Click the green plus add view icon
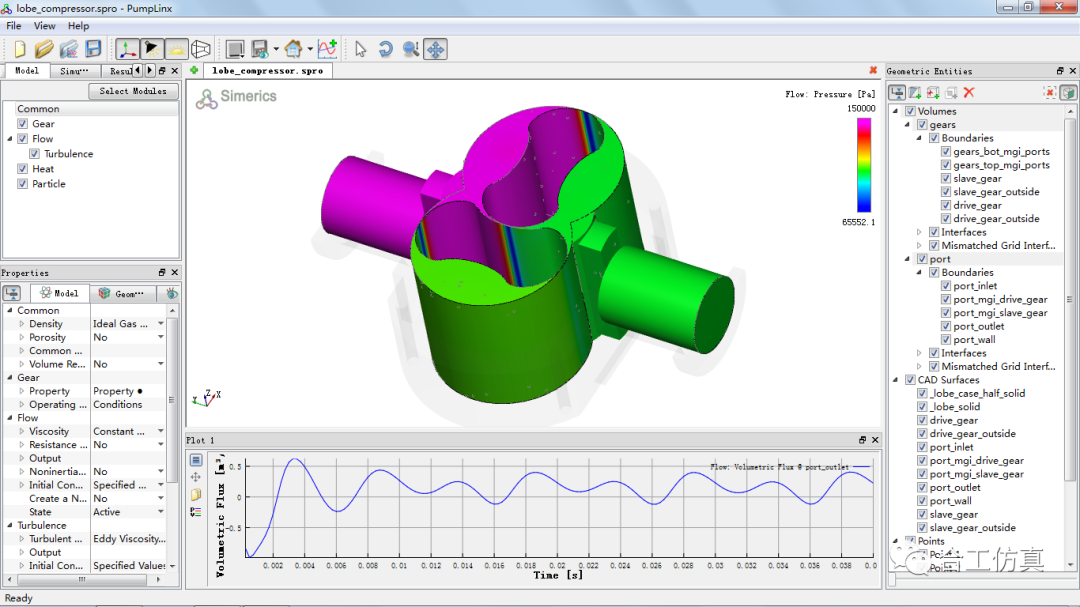 194,70
